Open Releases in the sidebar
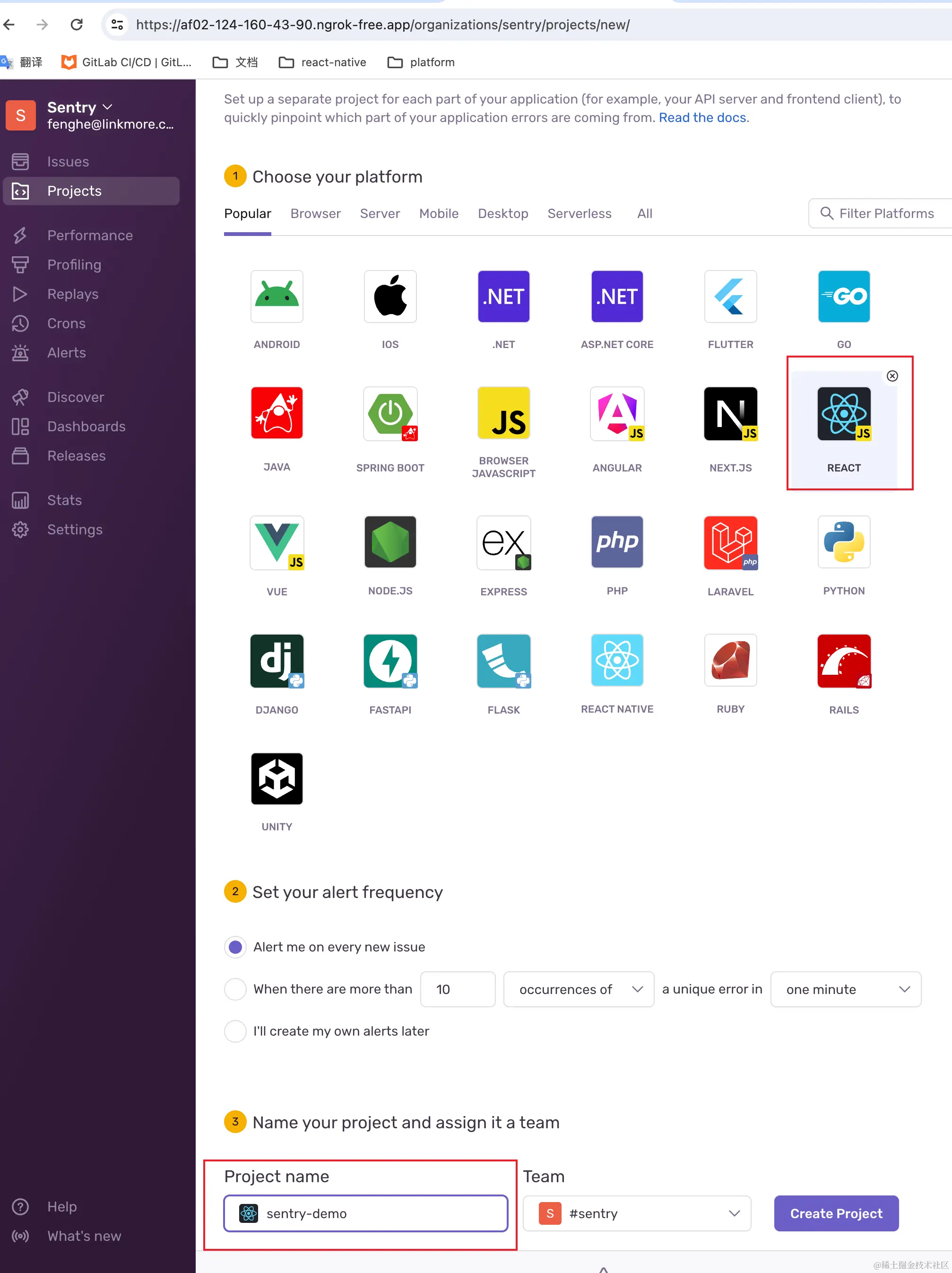This screenshot has height=1273, width=952. tap(91, 456)
